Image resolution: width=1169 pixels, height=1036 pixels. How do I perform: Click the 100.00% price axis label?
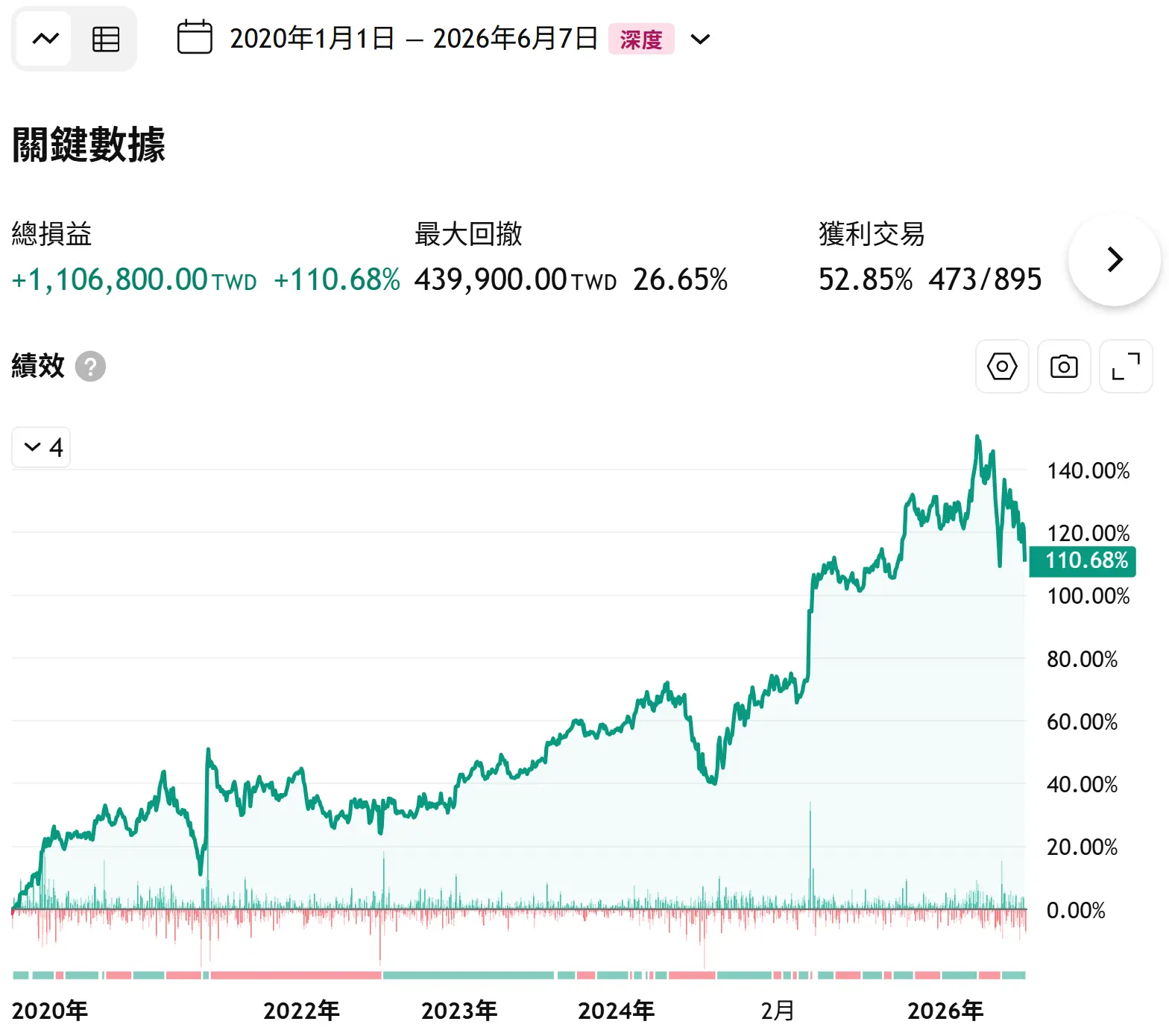point(1088,596)
